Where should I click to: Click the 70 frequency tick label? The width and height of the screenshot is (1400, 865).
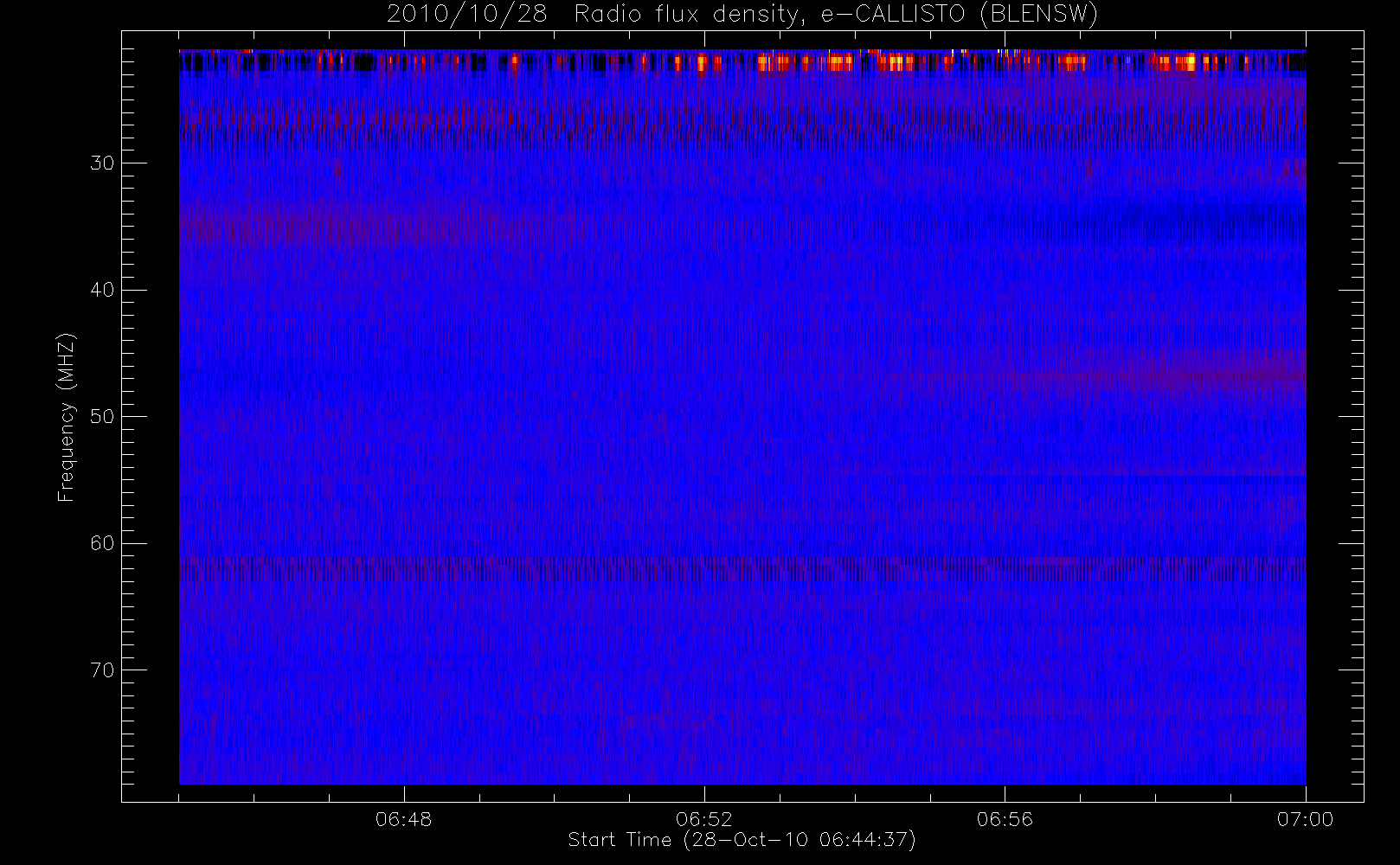pos(101,670)
